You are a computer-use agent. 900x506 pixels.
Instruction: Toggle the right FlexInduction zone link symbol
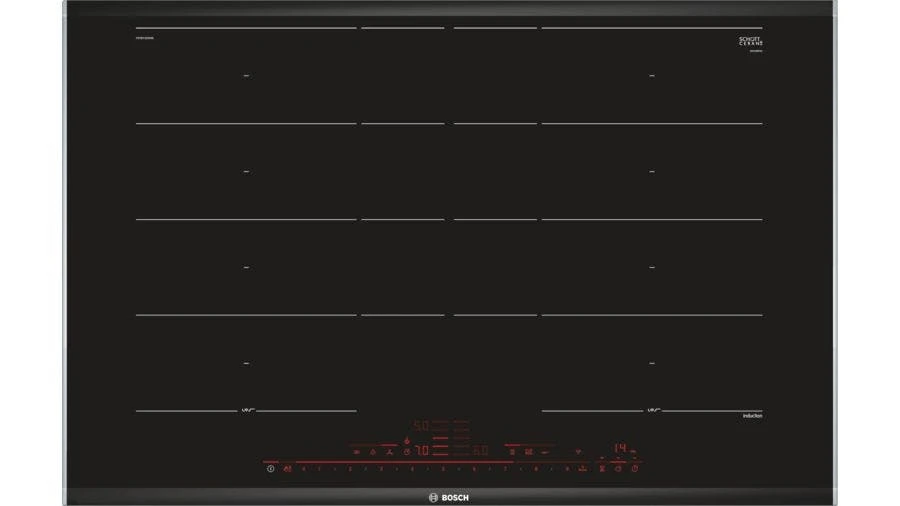tap(652, 411)
